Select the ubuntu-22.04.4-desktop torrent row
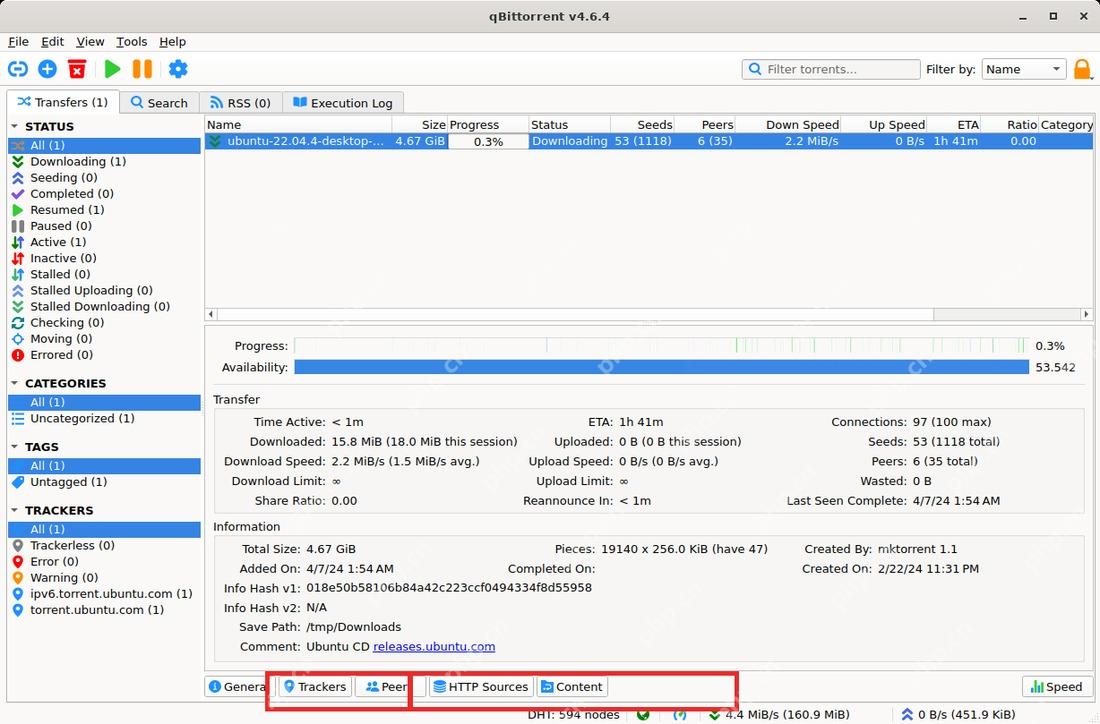This screenshot has height=724, width=1100. click(648, 141)
